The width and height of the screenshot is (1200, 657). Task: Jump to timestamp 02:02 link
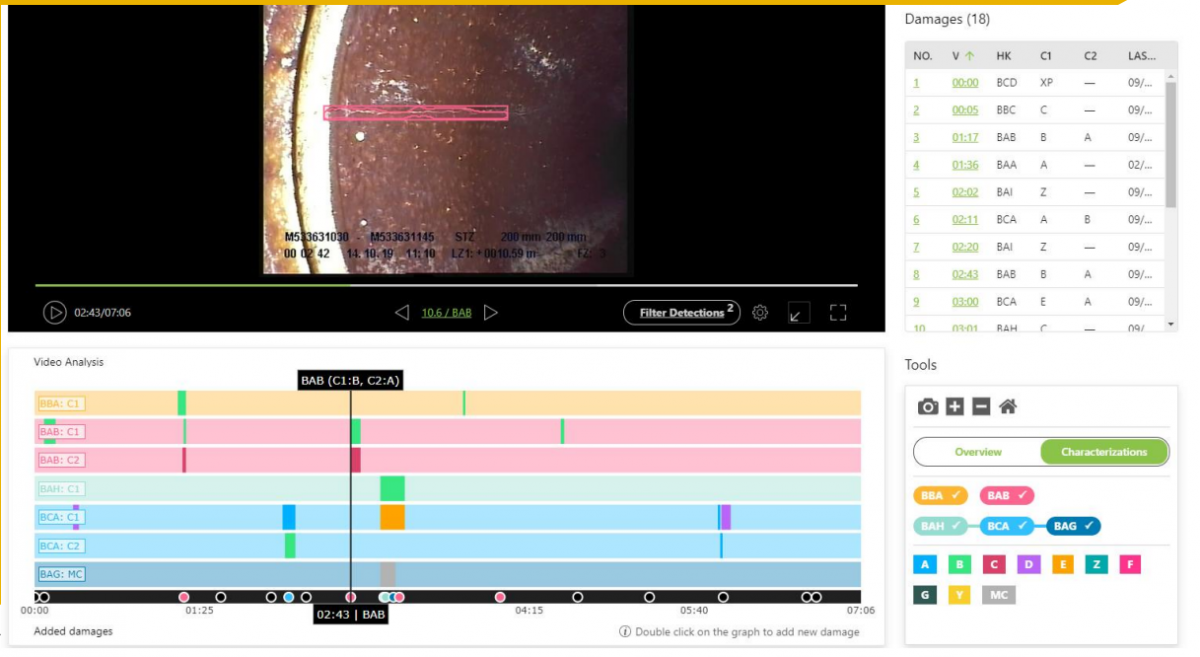(965, 192)
